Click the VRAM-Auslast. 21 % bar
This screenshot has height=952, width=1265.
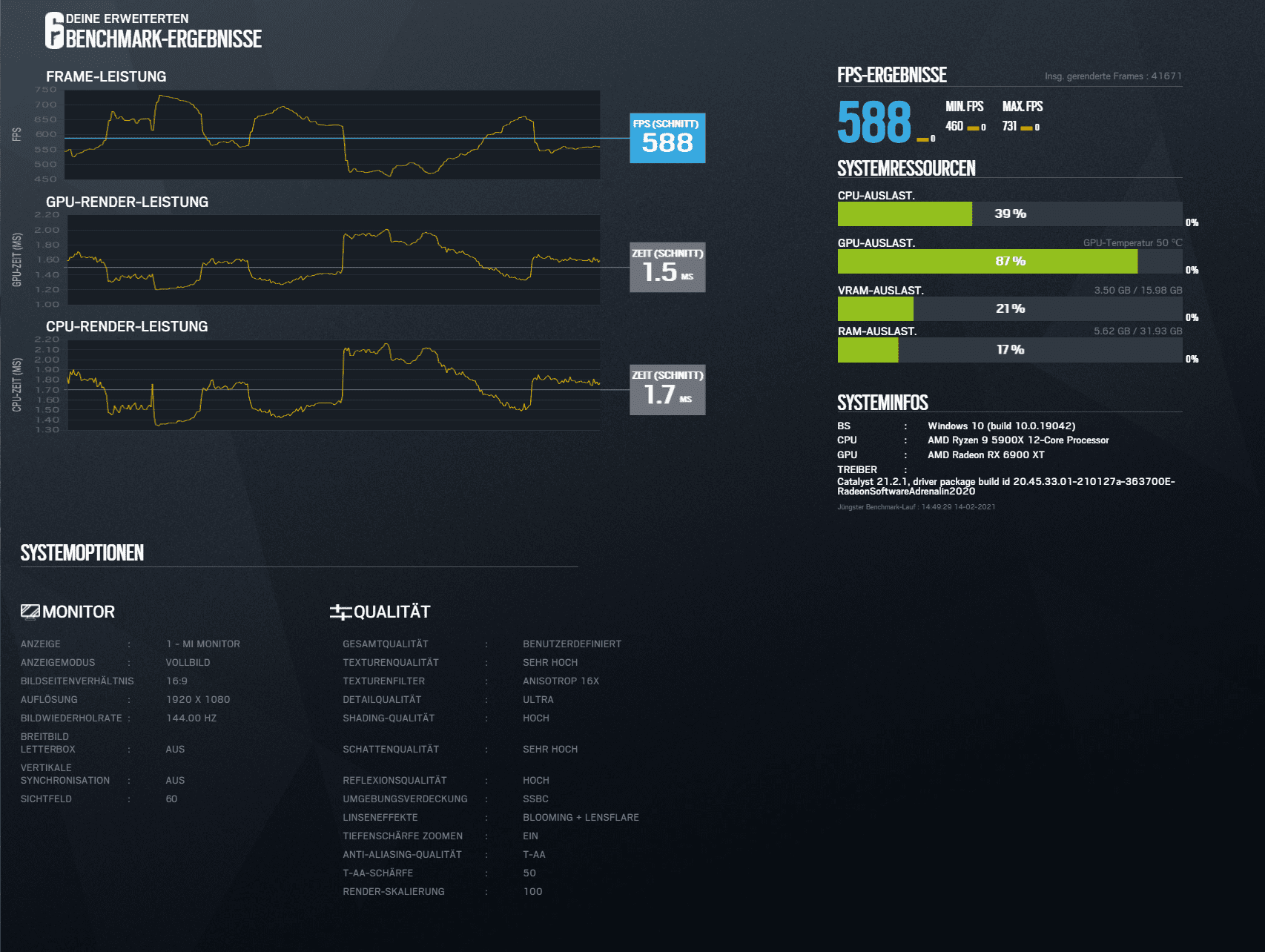click(1010, 308)
